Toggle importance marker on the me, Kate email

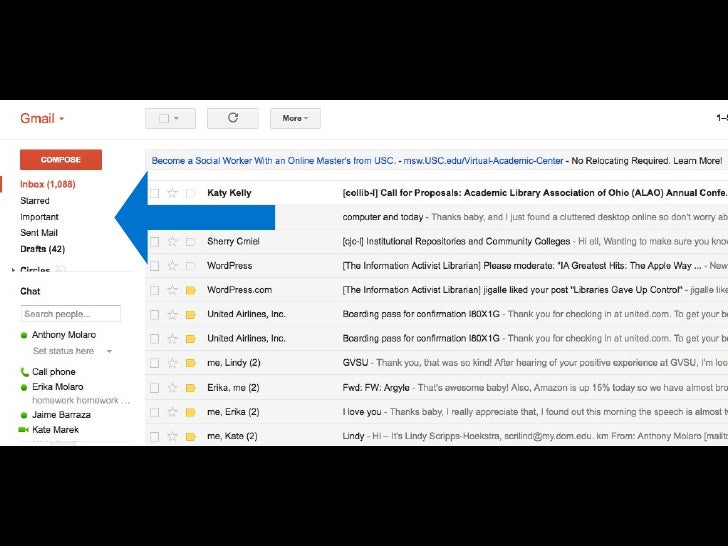pos(190,436)
